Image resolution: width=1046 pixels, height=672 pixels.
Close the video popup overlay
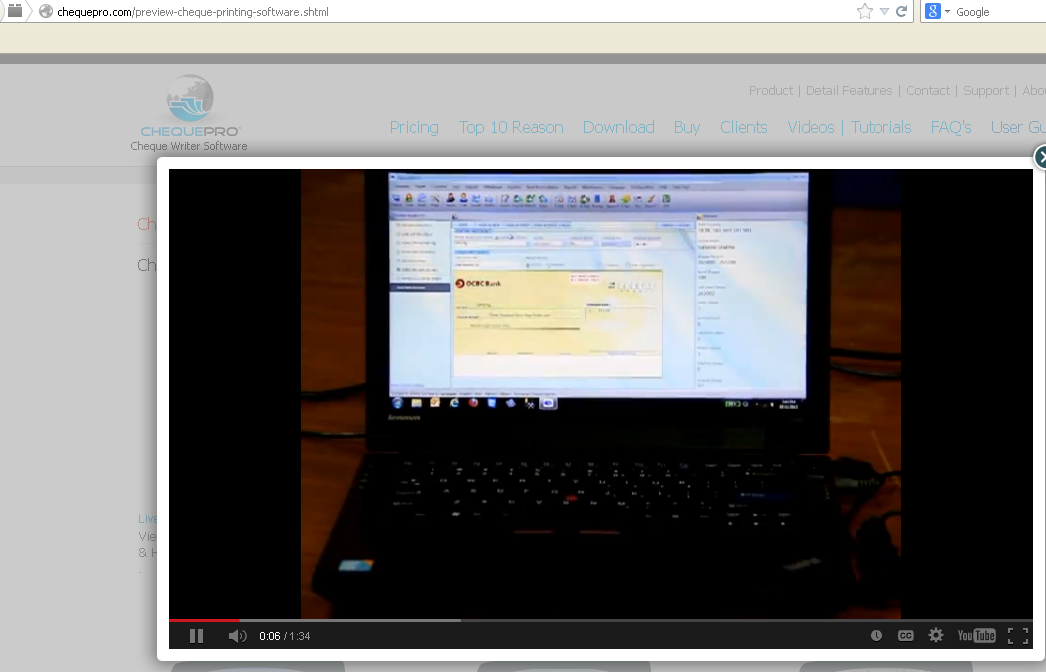click(x=1041, y=156)
